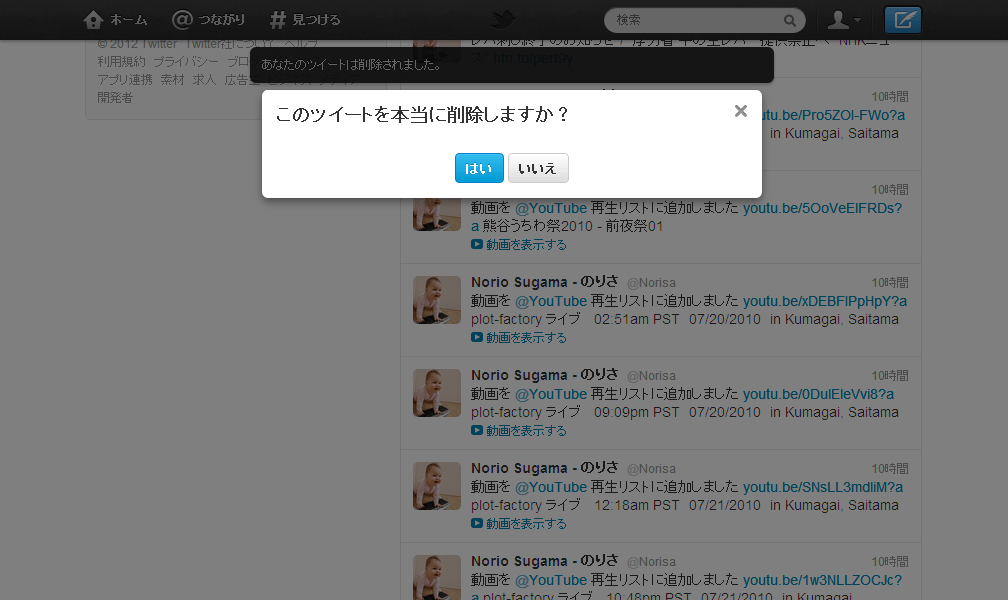Open 10時間 timestamp of 02:51am tweet
Image resolution: width=1008 pixels, height=600 pixels.
point(890,283)
